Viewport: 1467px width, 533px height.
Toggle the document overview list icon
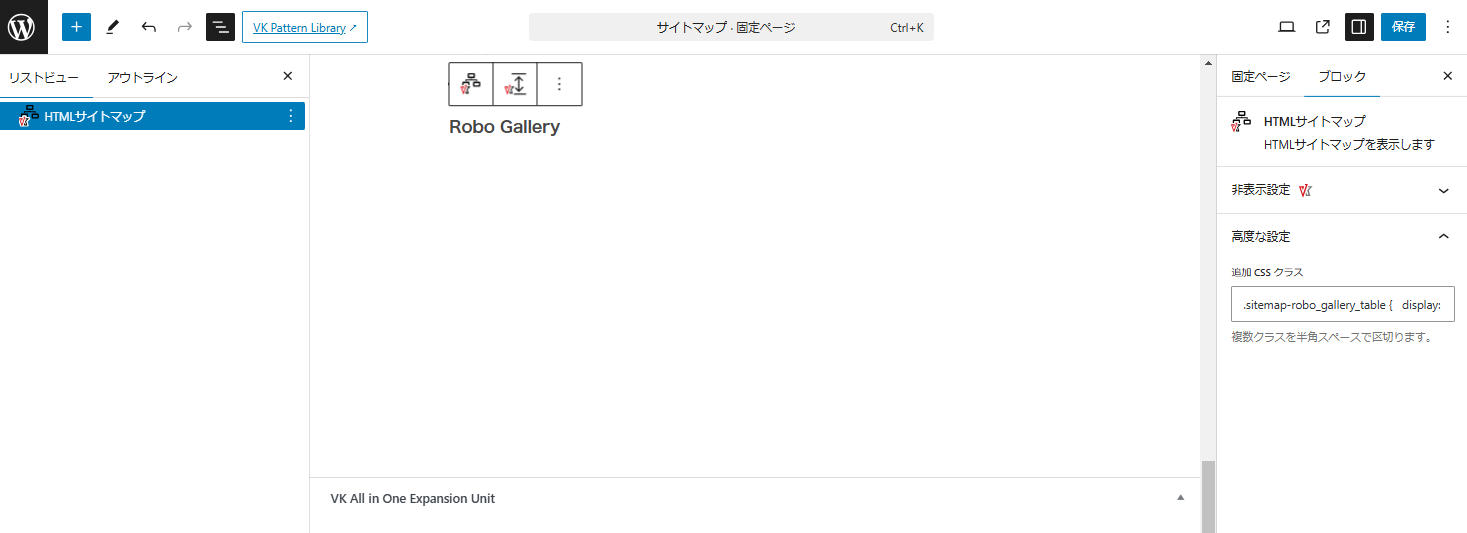click(220, 27)
